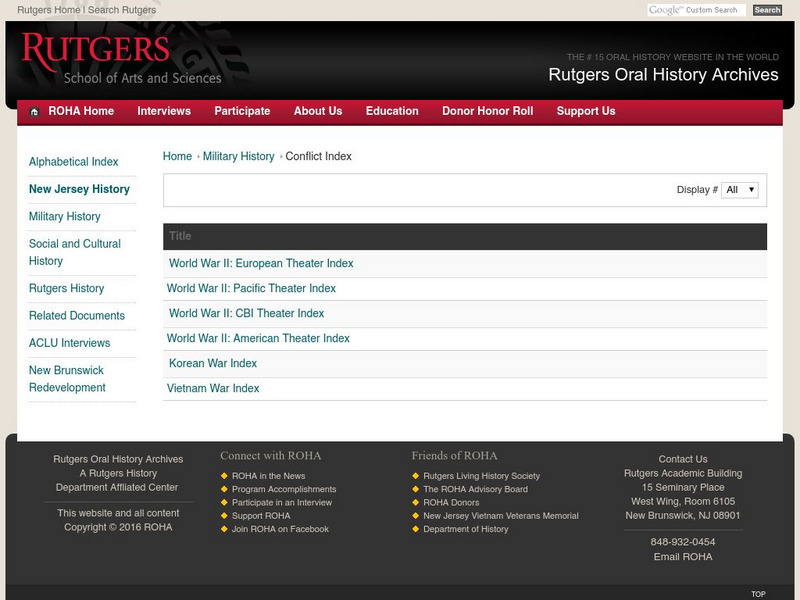Click the TOP link in footer
The height and width of the screenshot is (600, 800).
pyautogui.click(x=758, y=594)
